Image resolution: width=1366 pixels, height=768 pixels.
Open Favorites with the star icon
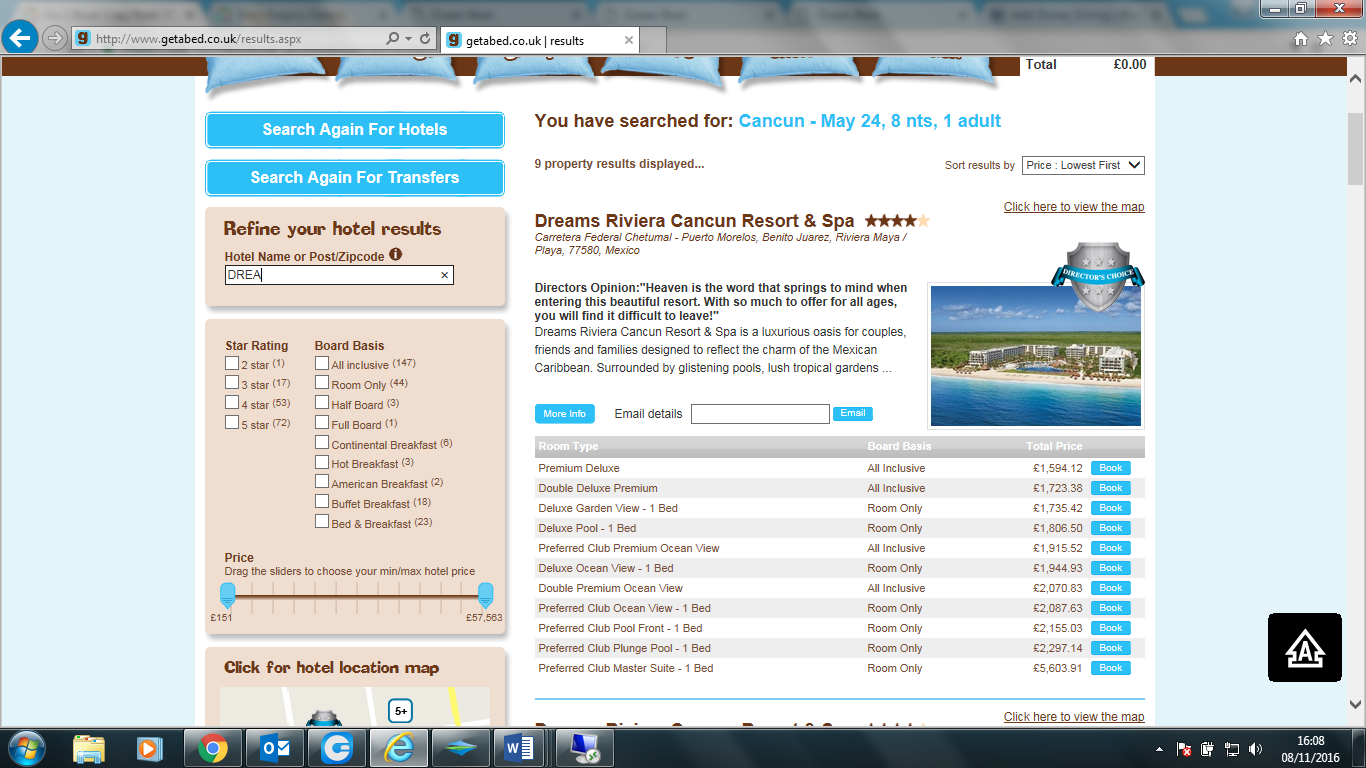[1325, 39]
